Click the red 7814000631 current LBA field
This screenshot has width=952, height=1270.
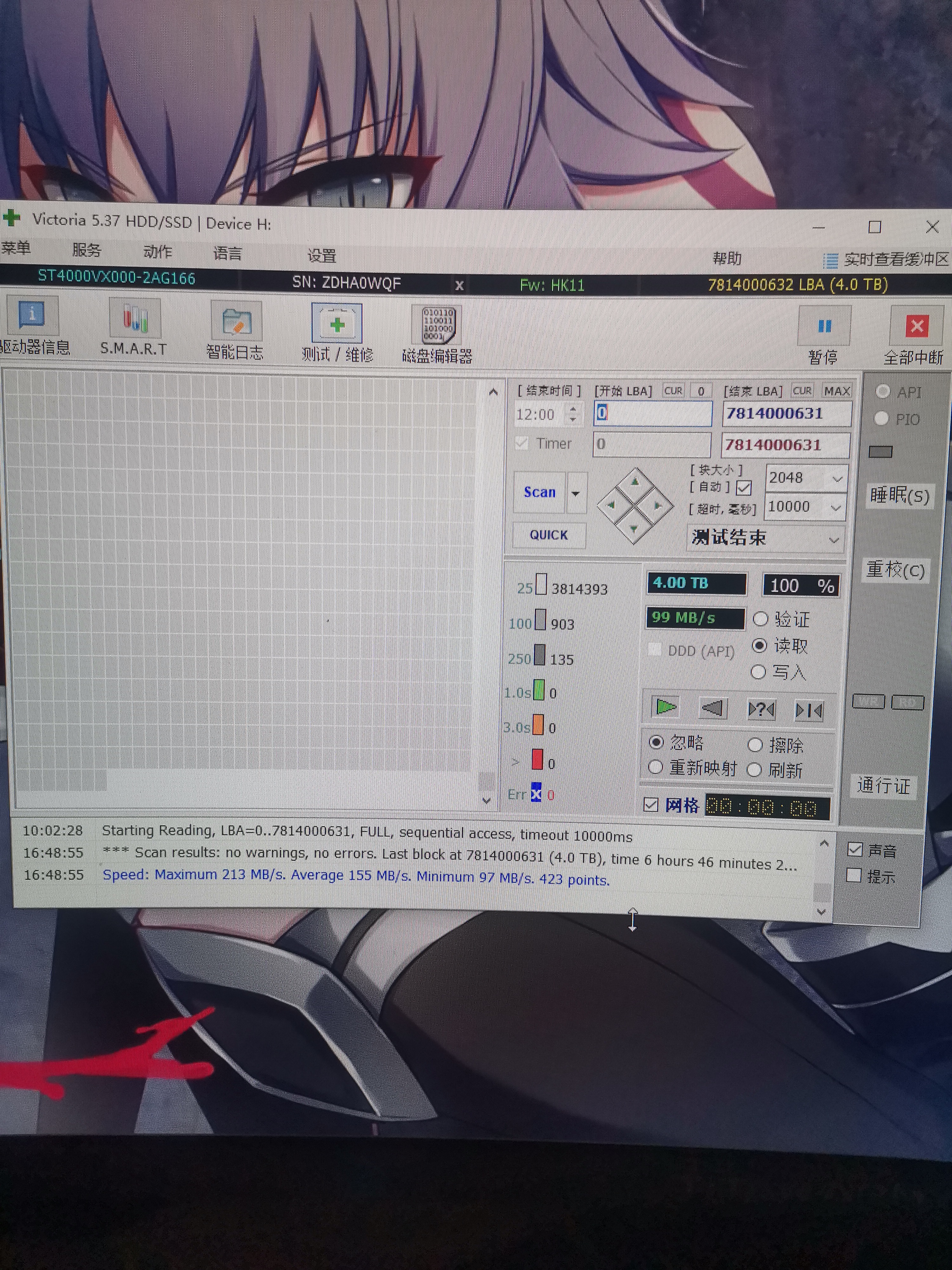pyautogui.click(x=785, y=445)
